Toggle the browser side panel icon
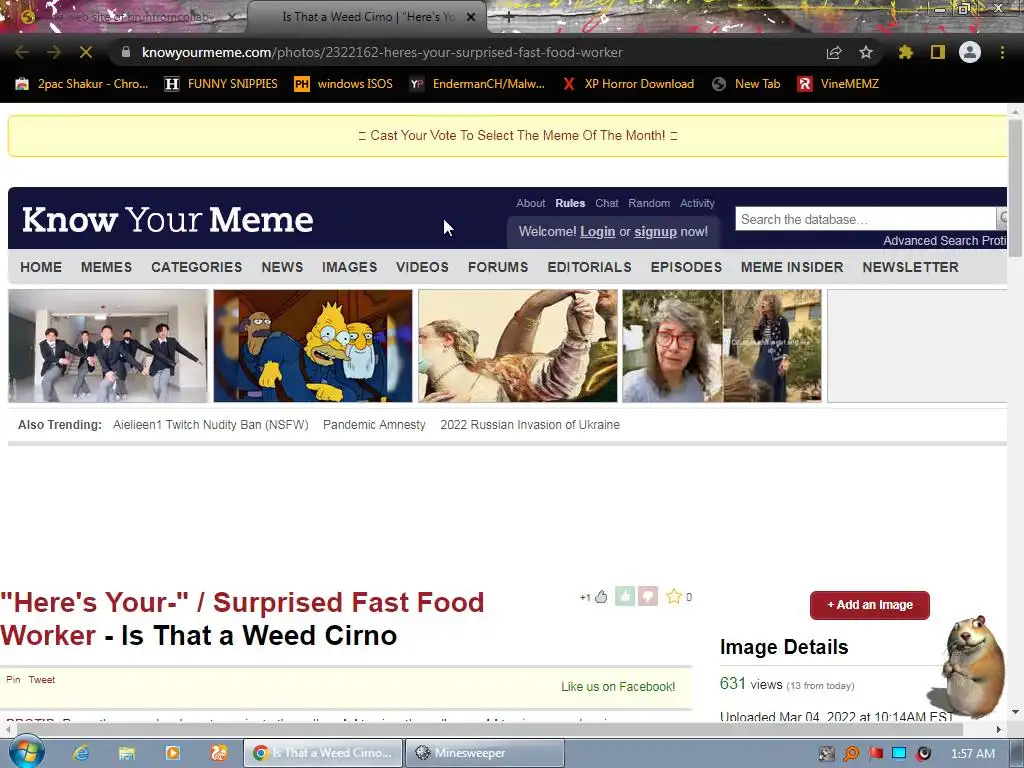The image size is (1024, 768). (938, 52)
